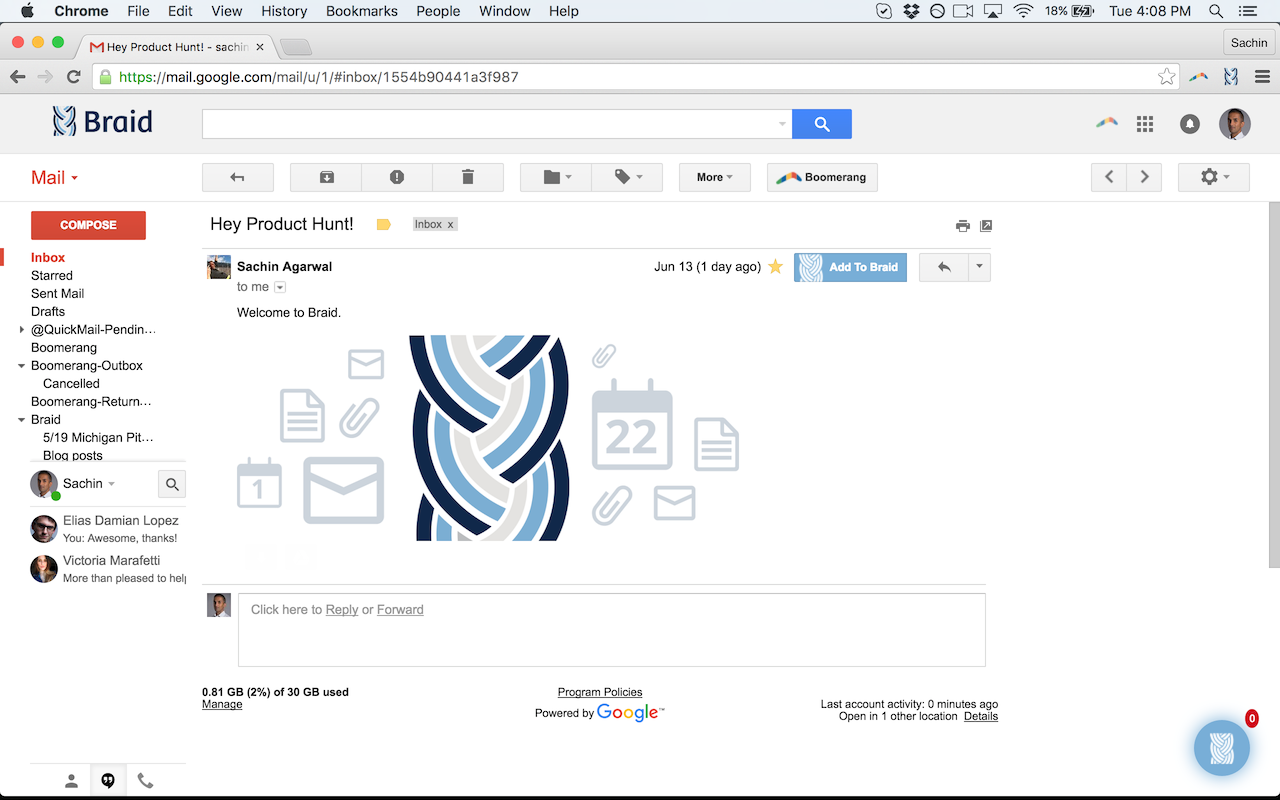The width and height of the screenshot is (1280, 800).
Task: Click the Braid logo in the header
Action: pyautogui.click(x=102, y=122)
